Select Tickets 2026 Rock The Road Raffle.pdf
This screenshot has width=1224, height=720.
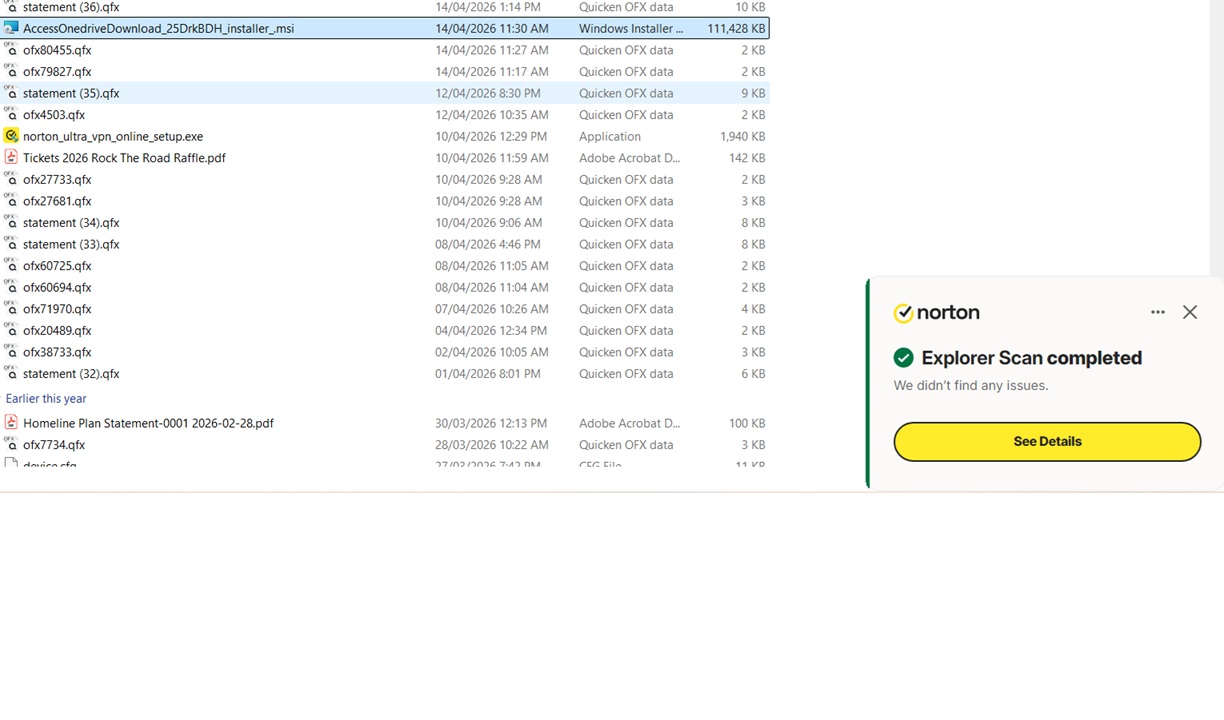coord(124,158)
